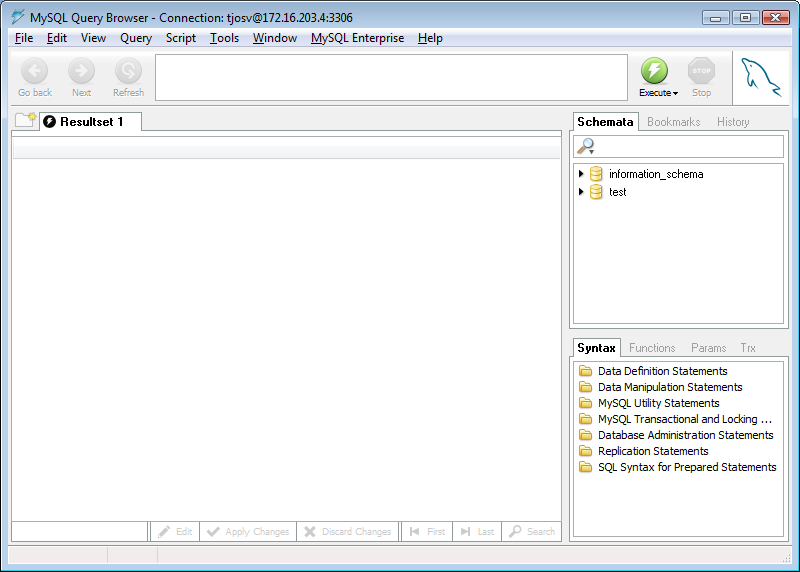Open the Script menu
This screenshot has width=800, height=572.
(x=181, y=38)
